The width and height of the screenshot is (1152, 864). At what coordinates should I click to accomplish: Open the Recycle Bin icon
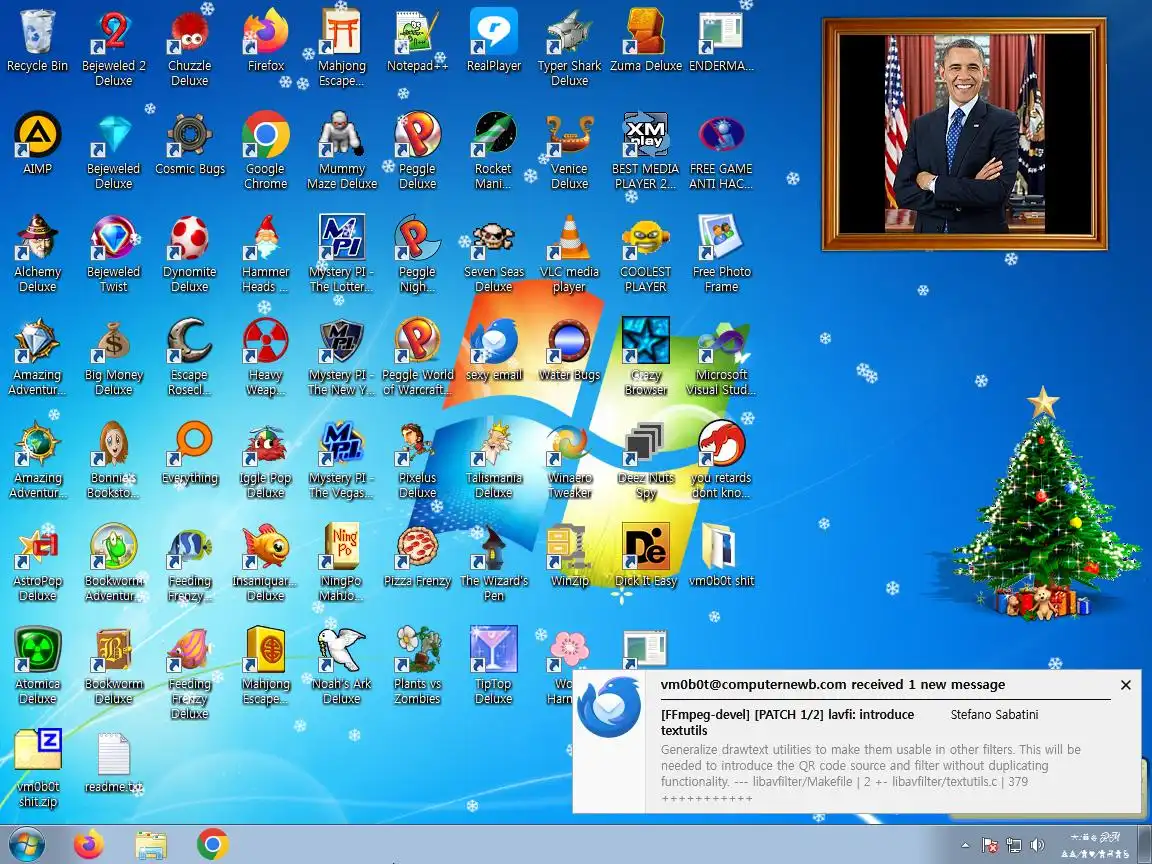pos(37,41)
